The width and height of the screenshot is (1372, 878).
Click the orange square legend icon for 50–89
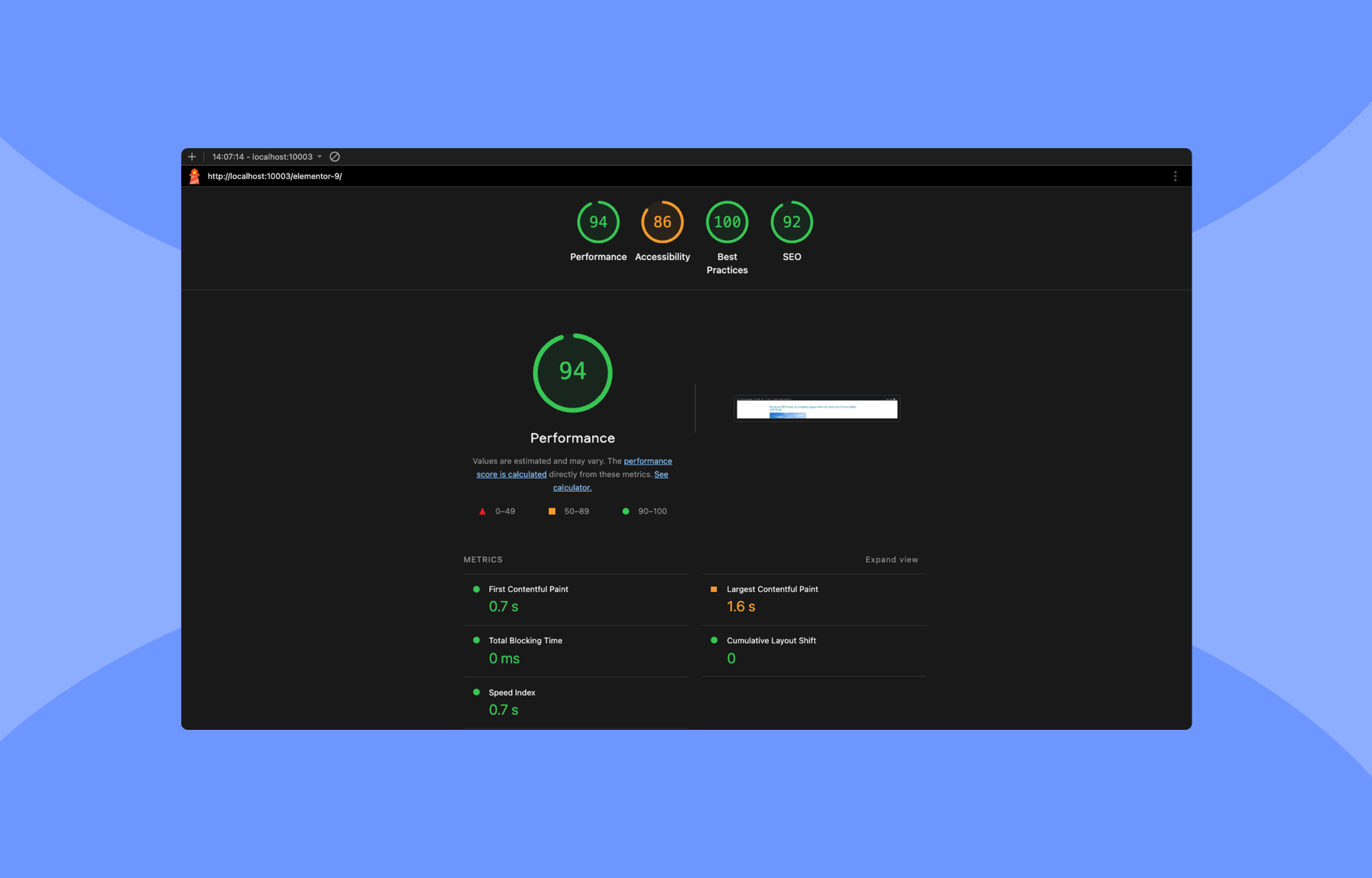pyautogui.click(x=552, y=511)
